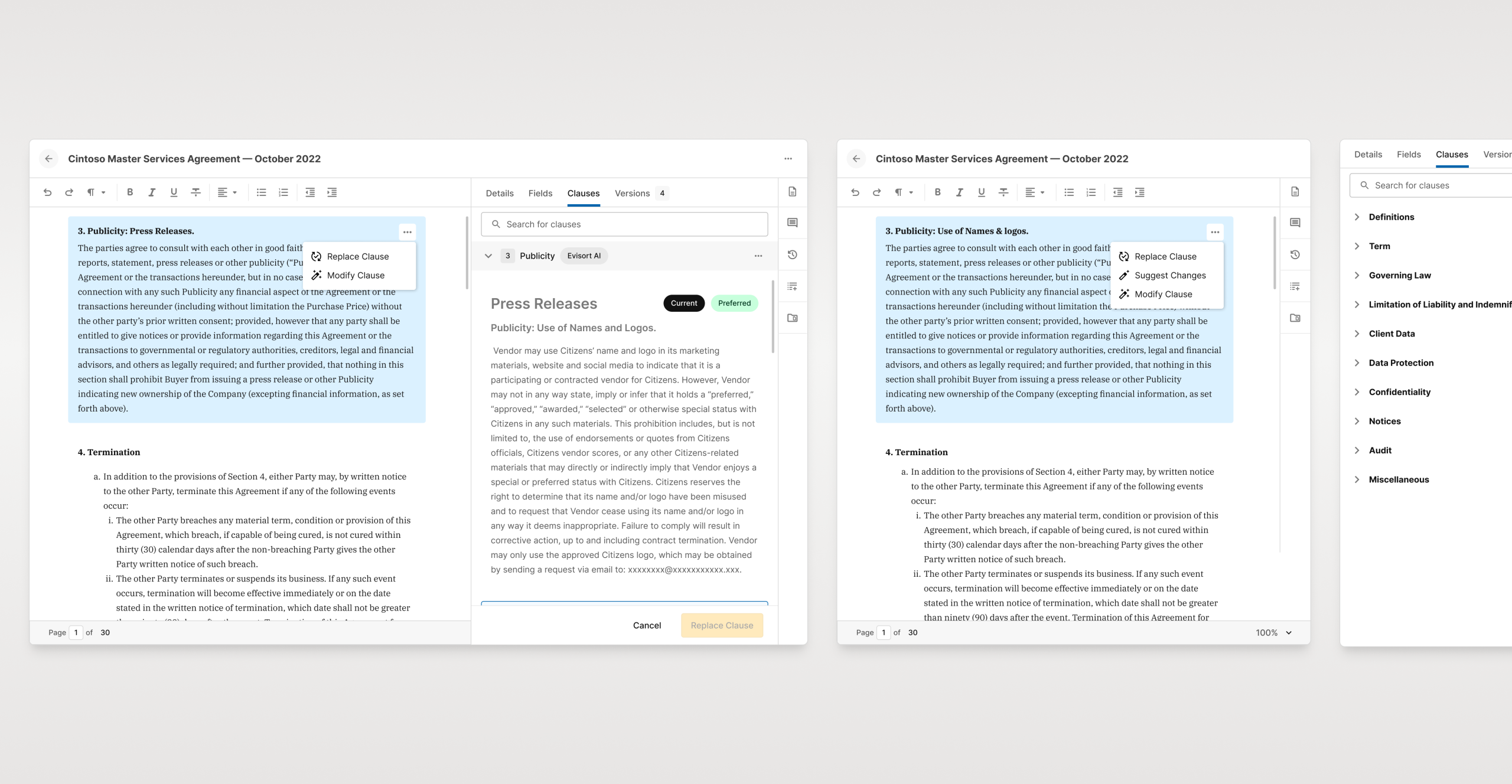Underline the selected text
This screenshot has height=784, width=1512.
coord(174,192)
